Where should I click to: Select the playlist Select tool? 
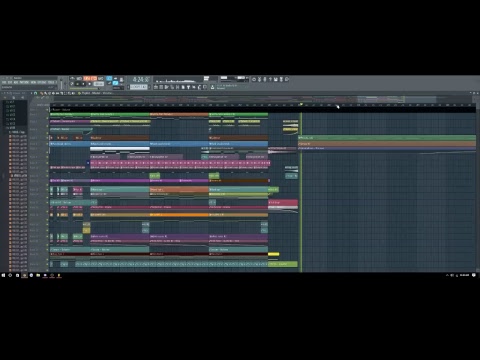(65, 93)
